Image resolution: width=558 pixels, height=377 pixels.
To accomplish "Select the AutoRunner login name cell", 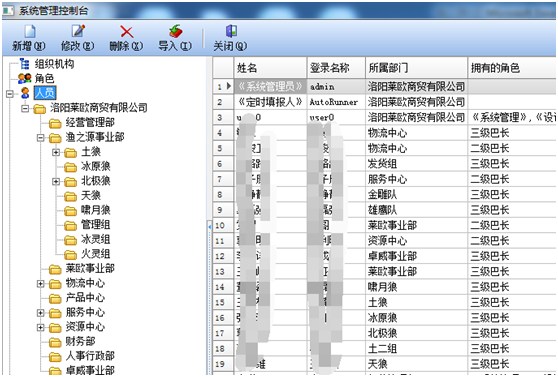I will (x=336, y=102).
